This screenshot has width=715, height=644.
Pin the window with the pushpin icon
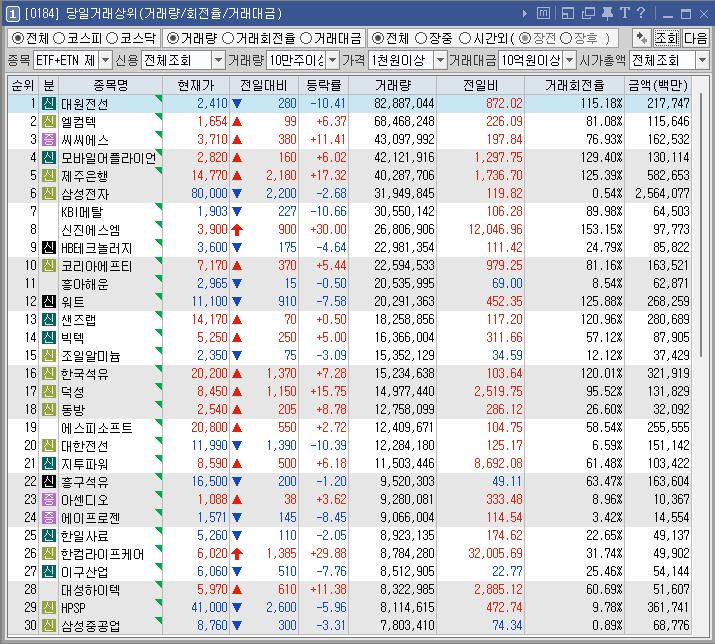click(607, 14)
